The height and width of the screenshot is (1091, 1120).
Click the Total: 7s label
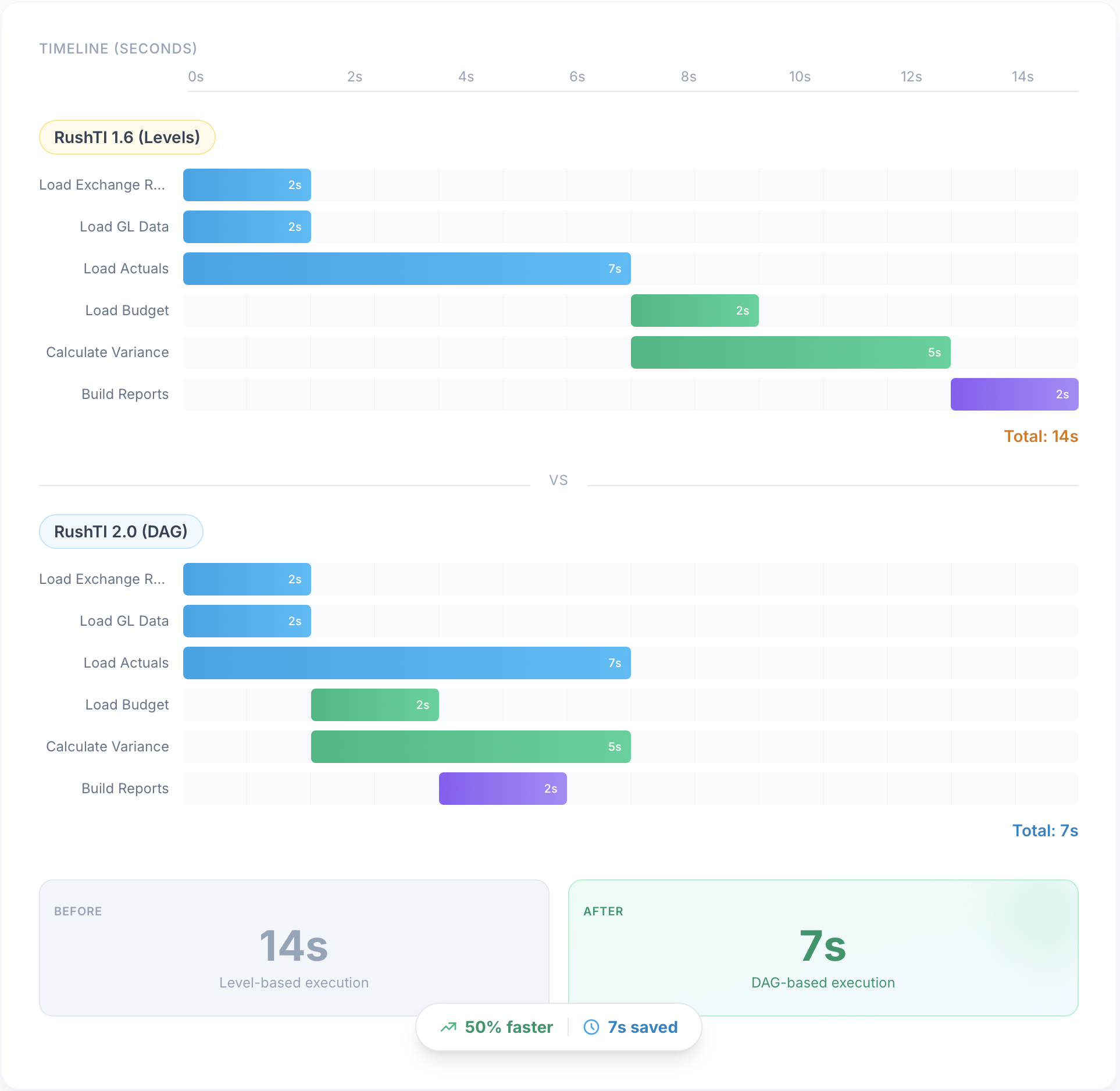(x=1044, y=830)
